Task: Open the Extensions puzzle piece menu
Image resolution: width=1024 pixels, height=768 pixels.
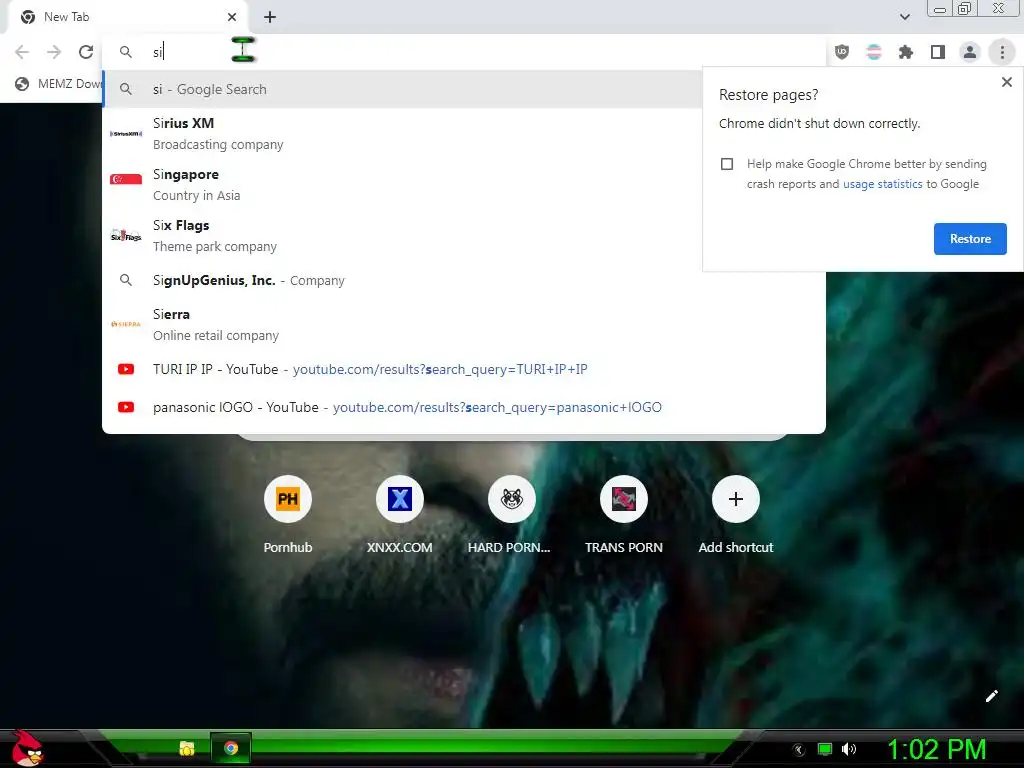Action: click(906, 52)
